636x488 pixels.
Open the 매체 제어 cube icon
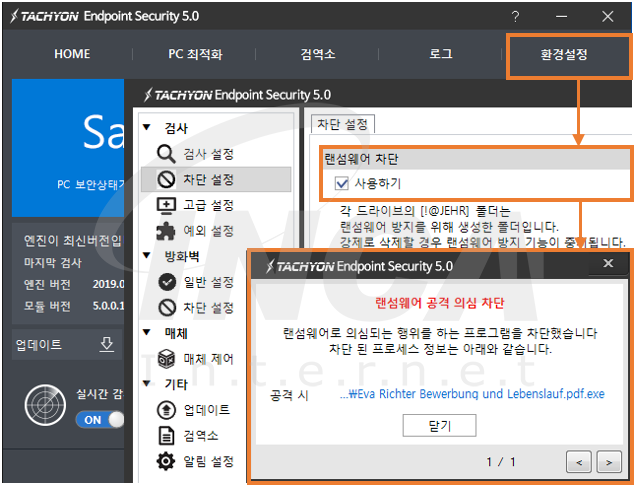[x=166, y=359]
